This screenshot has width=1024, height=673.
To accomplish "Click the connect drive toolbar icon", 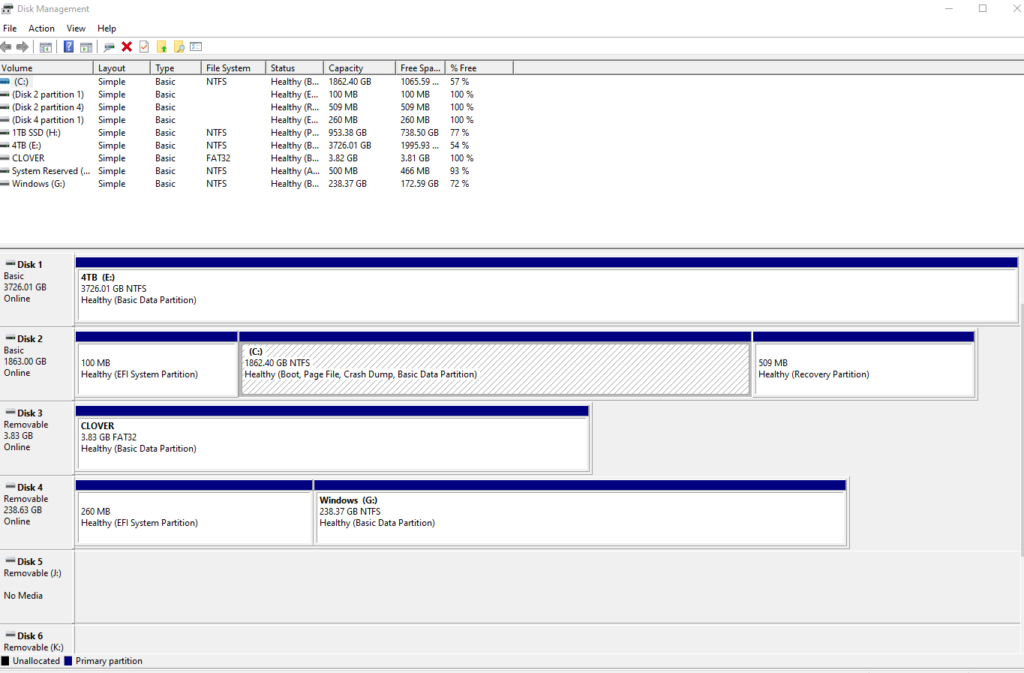I will coord(109,47).
